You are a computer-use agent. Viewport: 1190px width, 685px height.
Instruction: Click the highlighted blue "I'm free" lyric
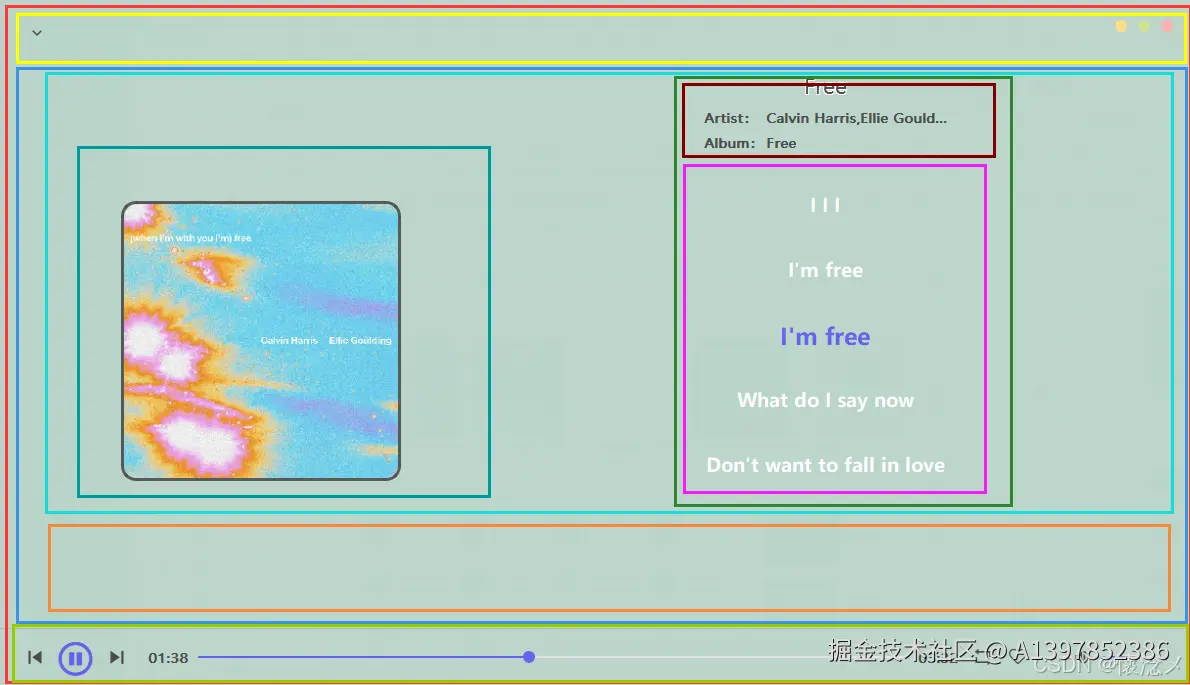[x=825, y=336]
